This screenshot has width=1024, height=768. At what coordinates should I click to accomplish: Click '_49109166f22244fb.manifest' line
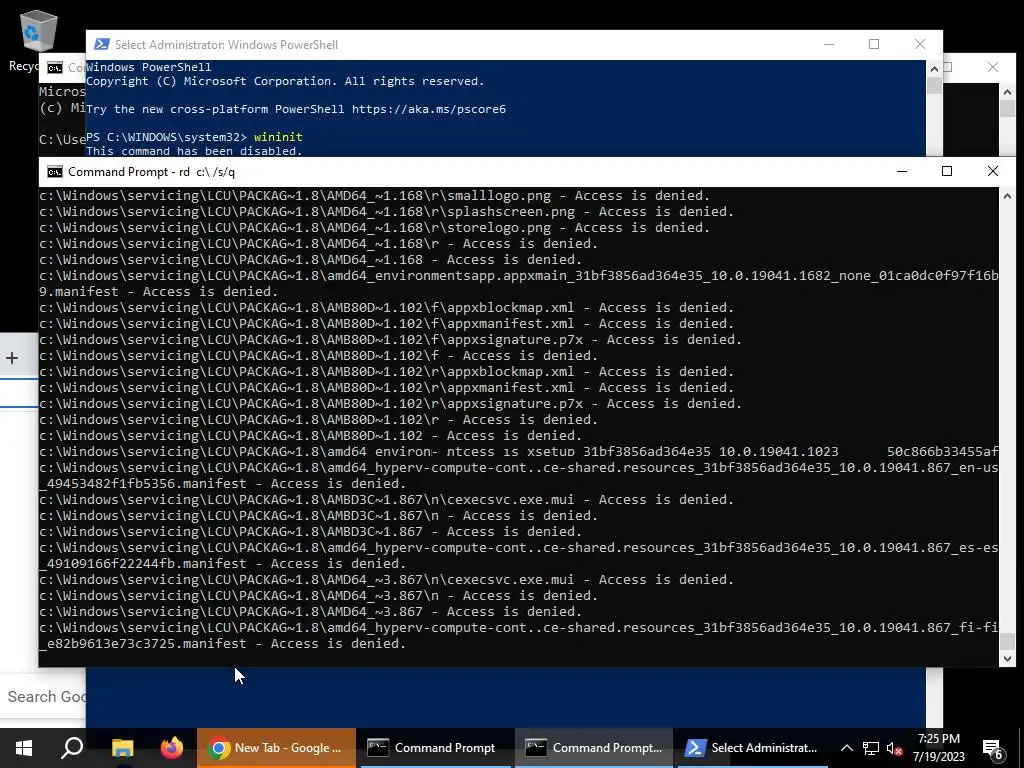(223, 564)
